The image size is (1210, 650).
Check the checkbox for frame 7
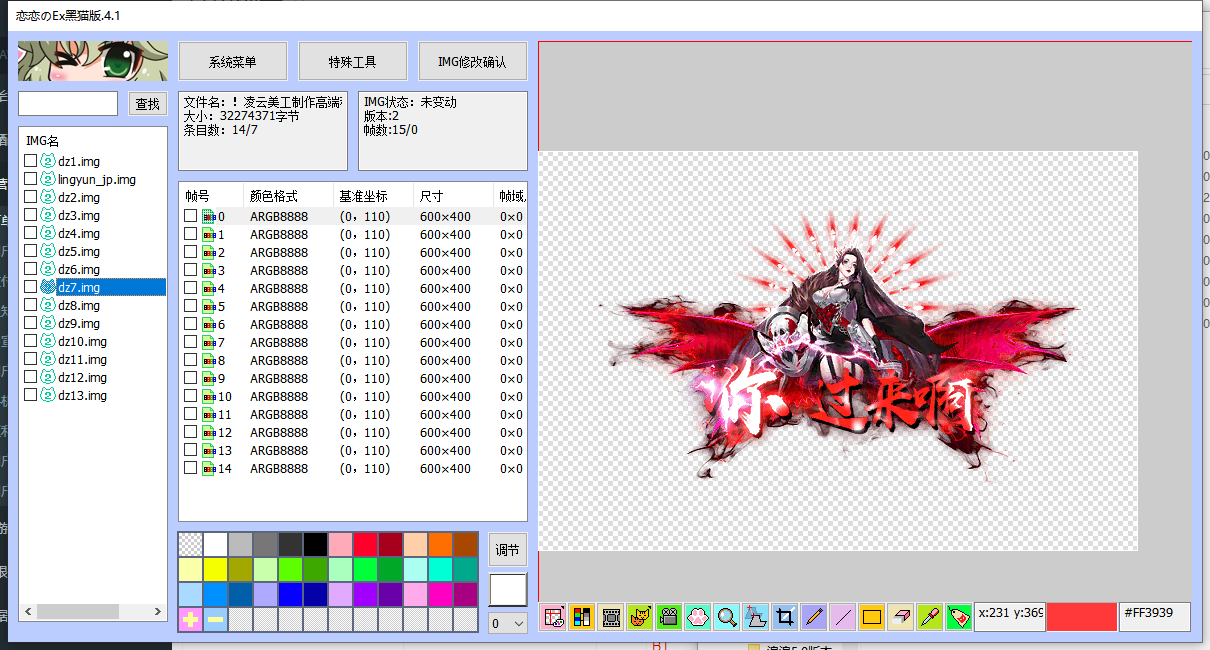(x=189, y=342)
